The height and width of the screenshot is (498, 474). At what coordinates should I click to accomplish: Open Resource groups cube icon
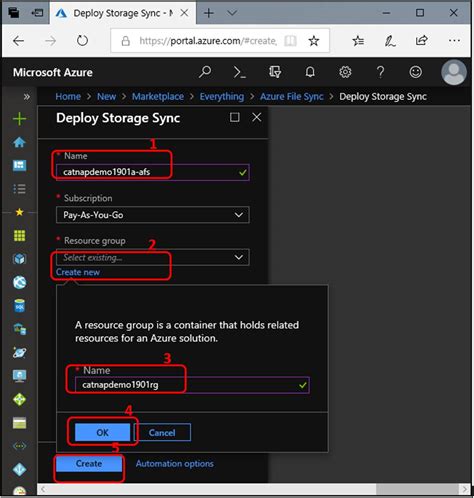pyautogui.click(x=20, y=259)
